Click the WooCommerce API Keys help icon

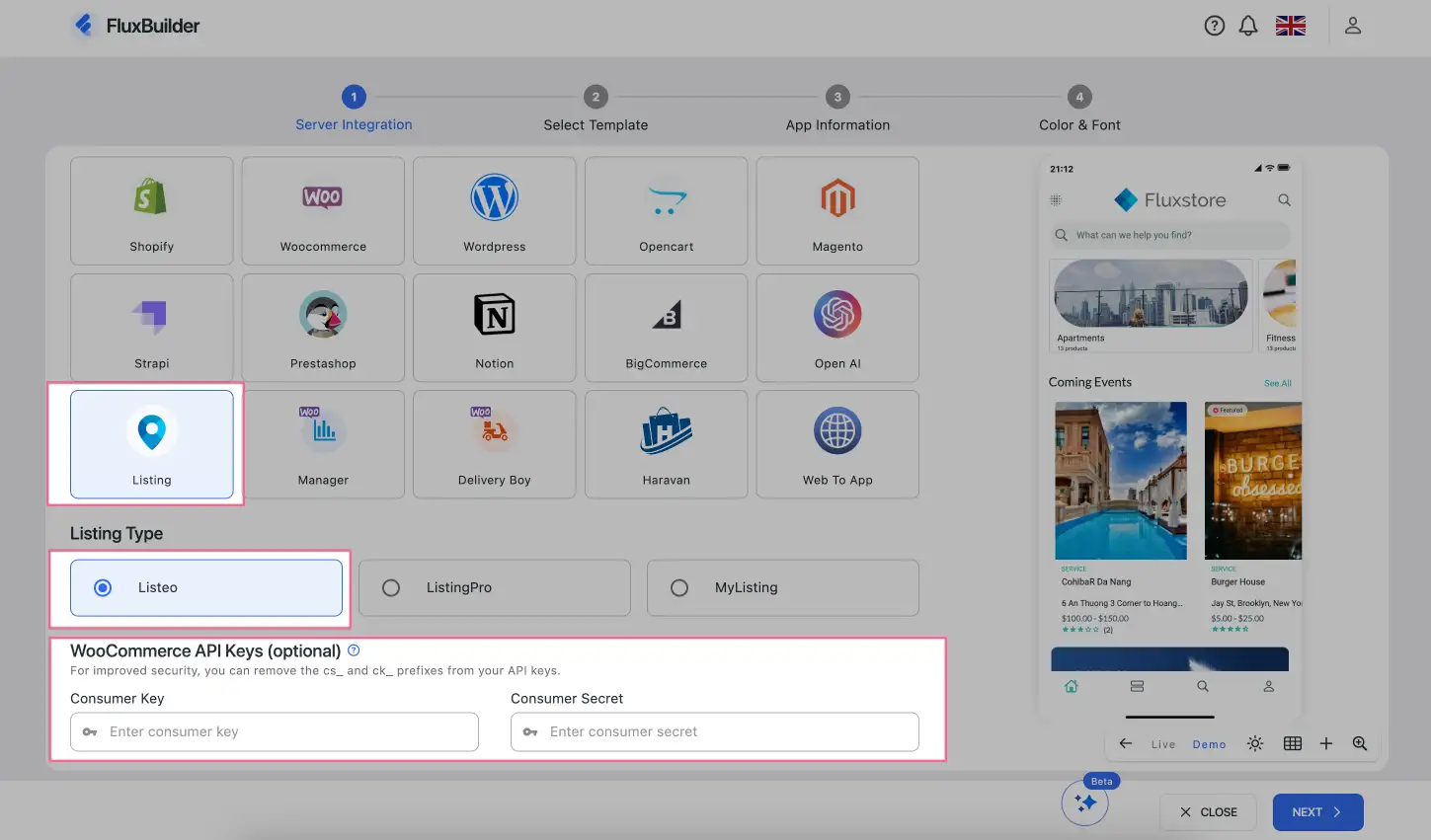[354, 650]
